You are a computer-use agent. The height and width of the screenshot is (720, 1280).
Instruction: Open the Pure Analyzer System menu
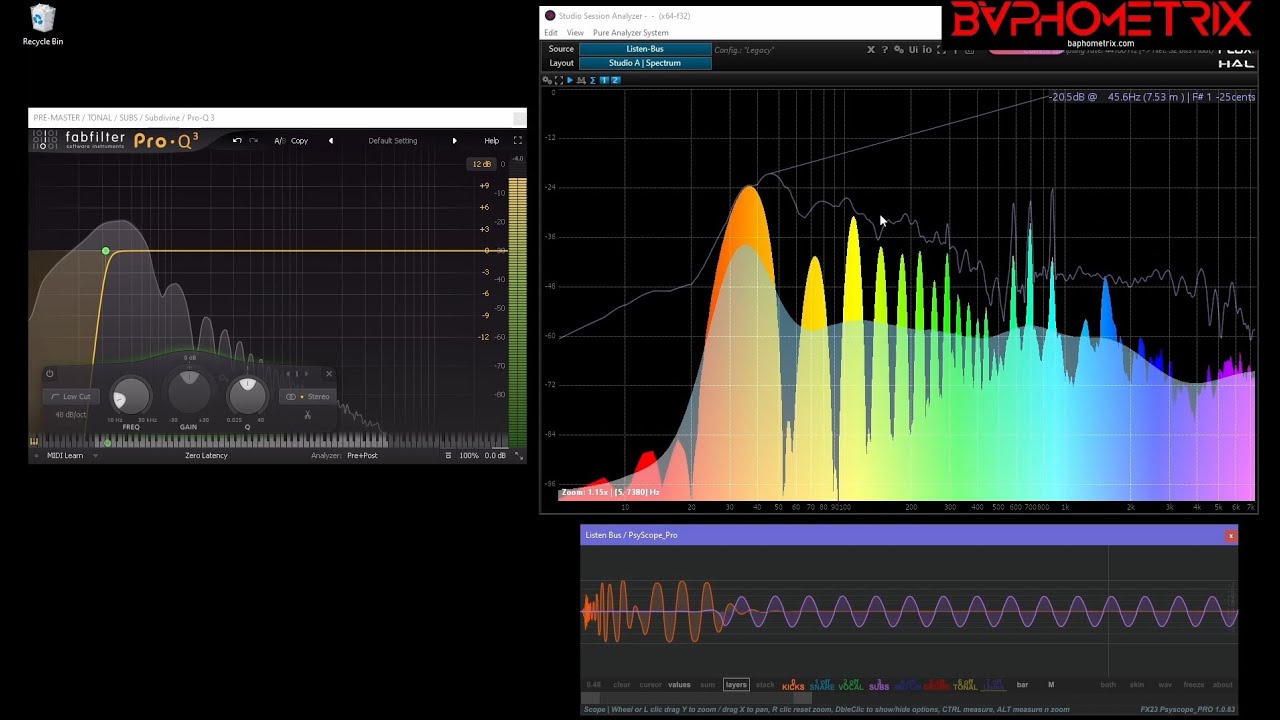pyautogui.click(x=631, y=33)
